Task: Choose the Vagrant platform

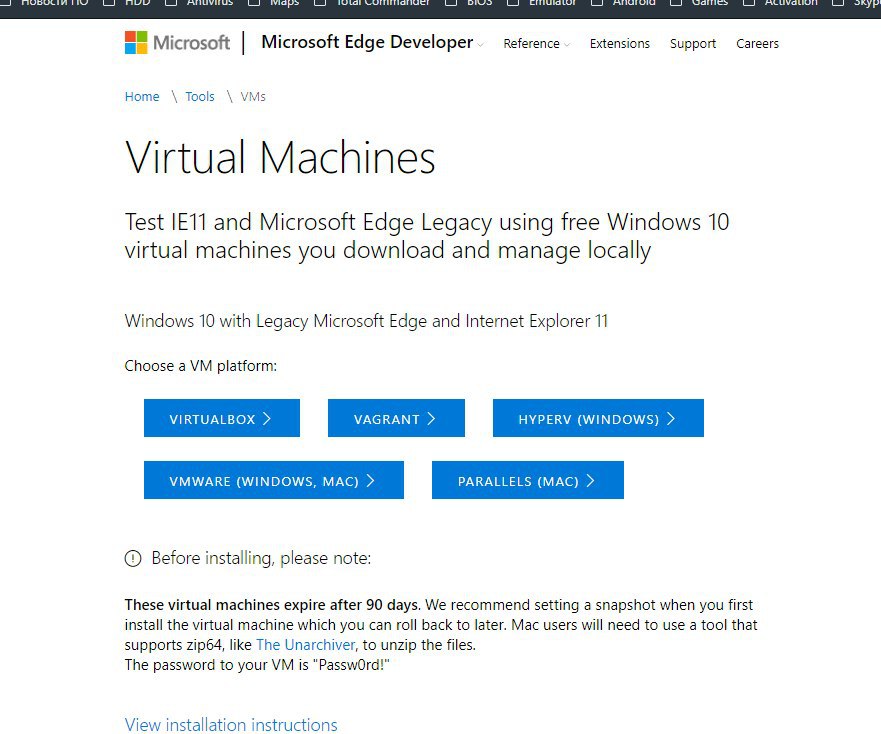Action: 396,418
